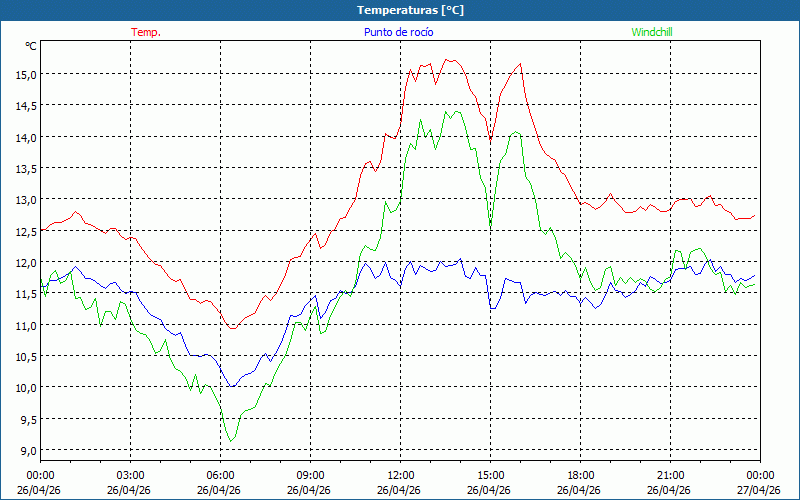Viewport: 800px width, 500px height.
Task: Pick the 12:00 time axis label
Action: pos(400,475)
